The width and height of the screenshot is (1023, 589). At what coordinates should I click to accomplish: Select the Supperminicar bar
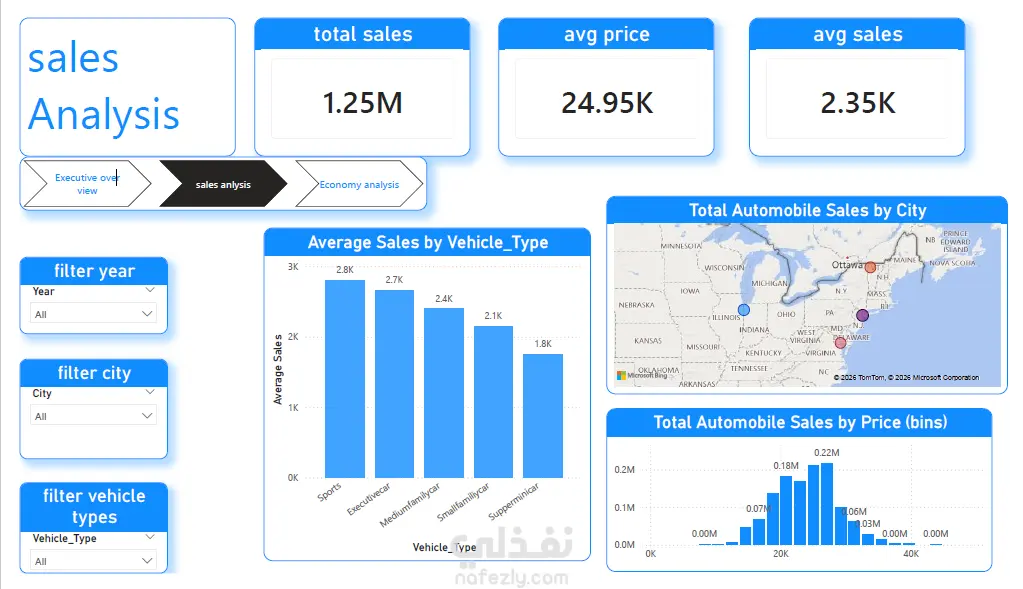pyautogui.click(x=543, y=416)
